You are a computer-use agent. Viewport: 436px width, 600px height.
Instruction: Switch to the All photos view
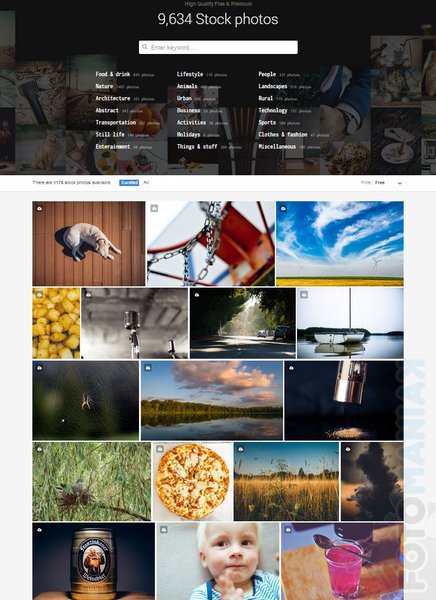[146, 183]
